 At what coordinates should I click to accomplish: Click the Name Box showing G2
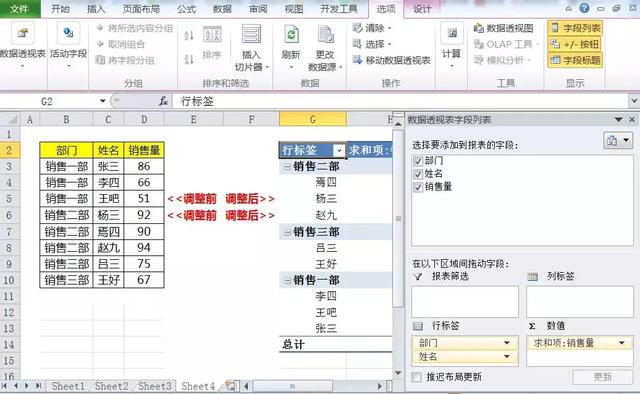pos(47,101)
